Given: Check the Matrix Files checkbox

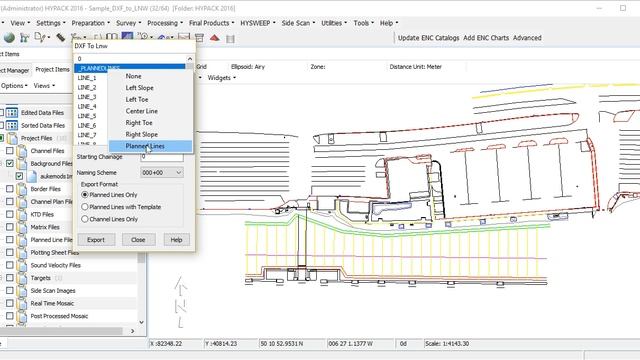Looking at the screenshot, I should pos(10,227).
